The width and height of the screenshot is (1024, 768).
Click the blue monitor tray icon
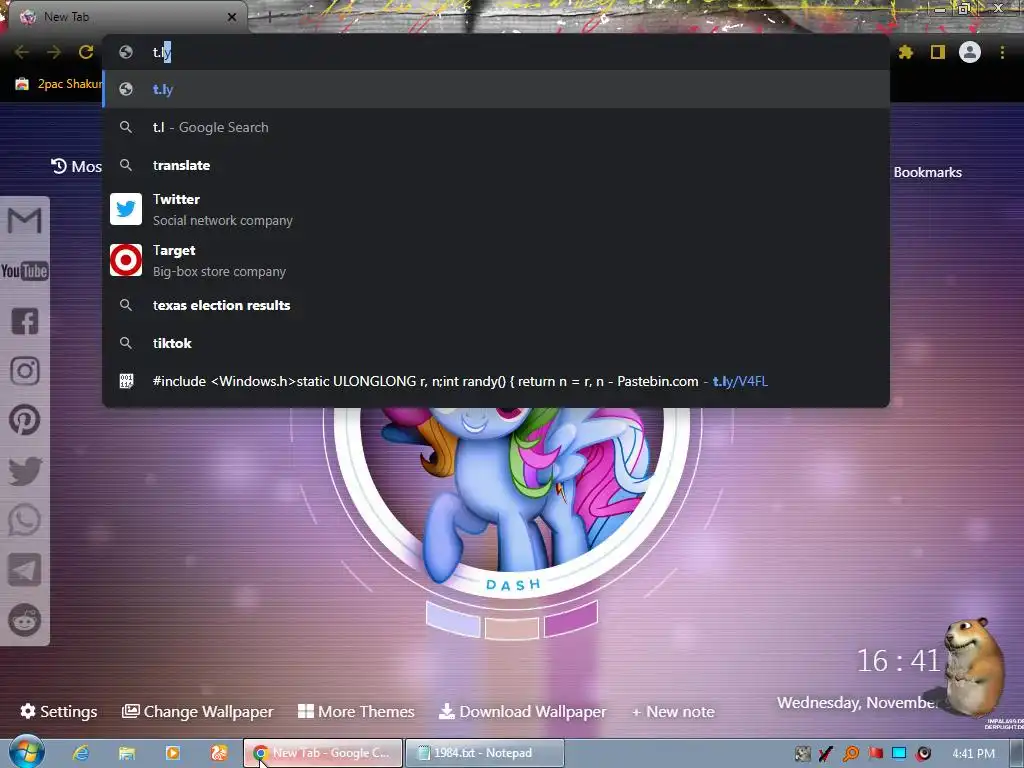tap(899, 753)
